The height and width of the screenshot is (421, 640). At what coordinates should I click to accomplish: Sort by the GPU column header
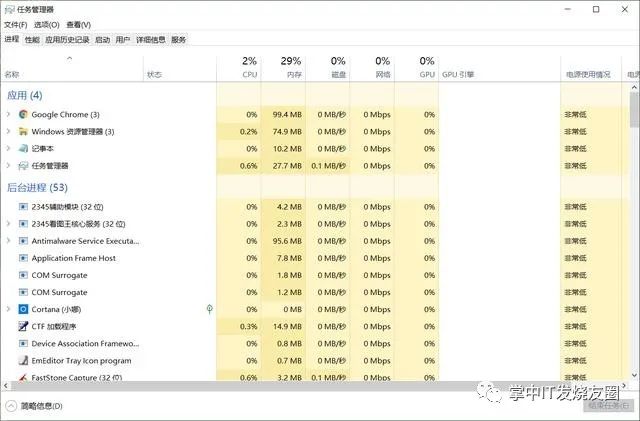[x=417, y=68]
